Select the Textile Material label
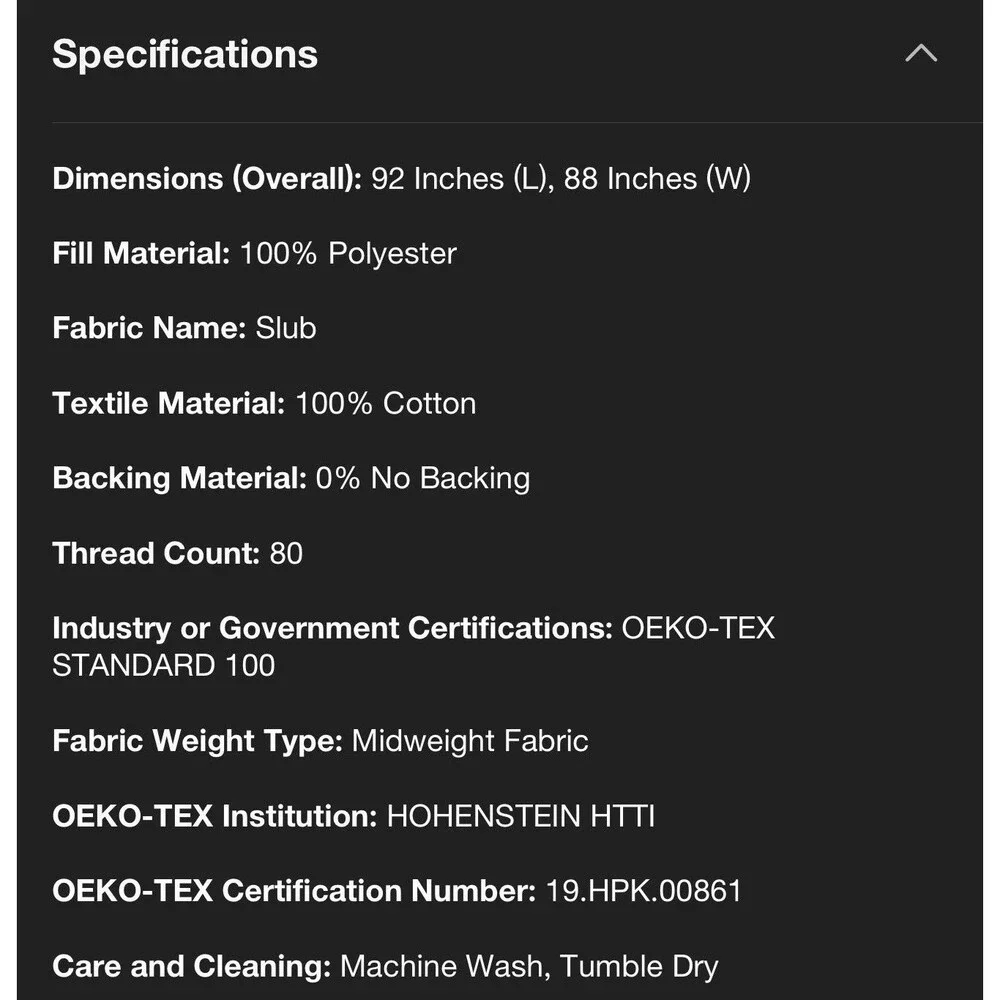1000x1000 pixels. coord(169,403)
